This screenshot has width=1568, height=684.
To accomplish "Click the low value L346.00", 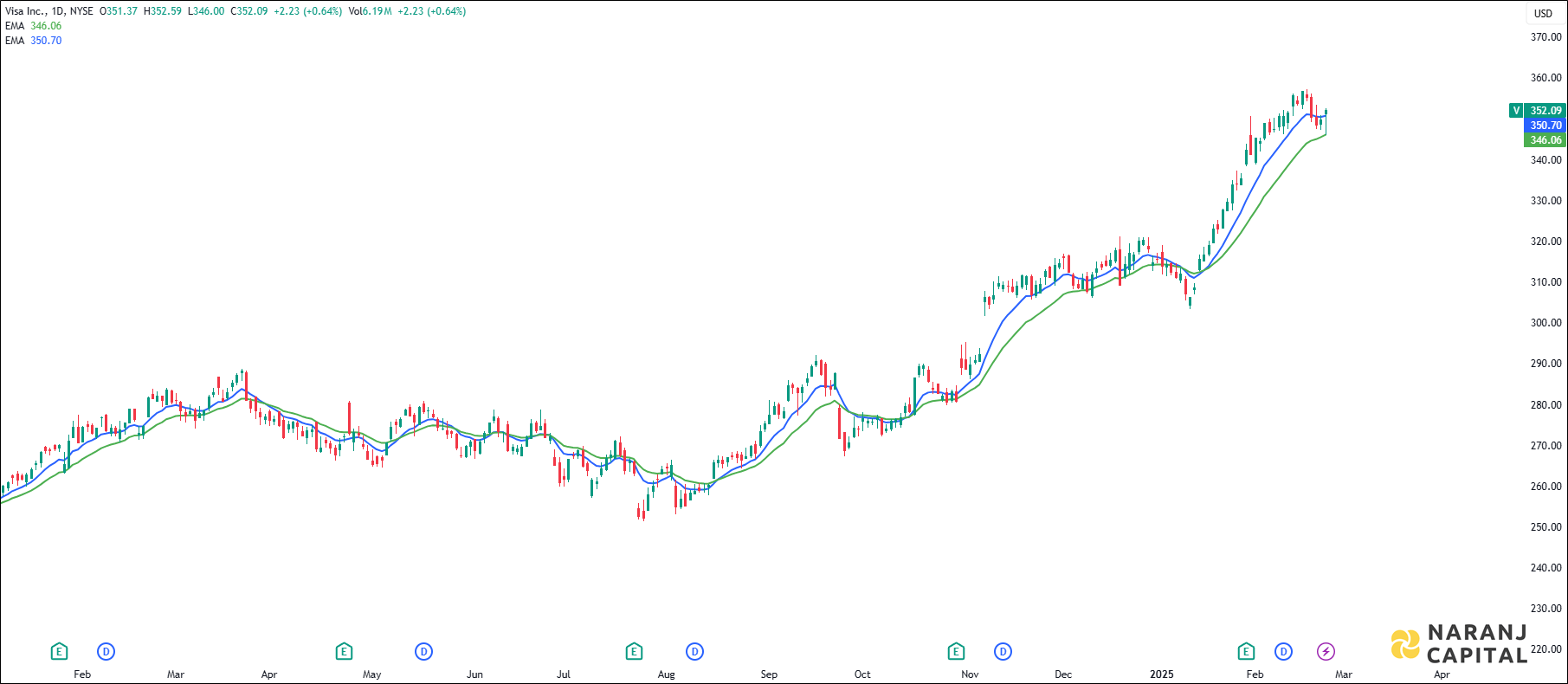I will coord(206,11).
